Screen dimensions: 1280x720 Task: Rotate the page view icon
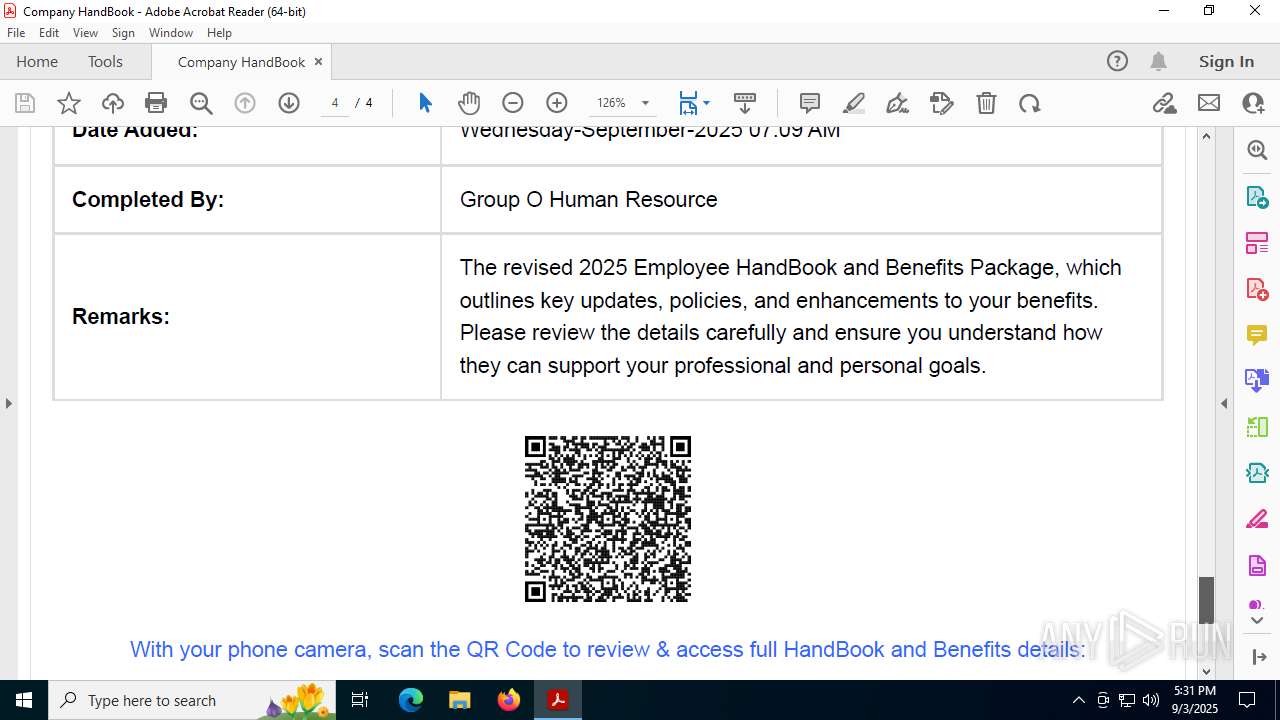point(1030,103)
